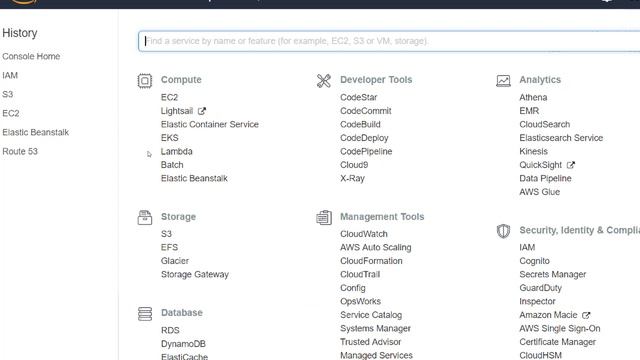Screen dimensions: 640x360
Task: Open S3 under Storage
Action: point(166,234)
